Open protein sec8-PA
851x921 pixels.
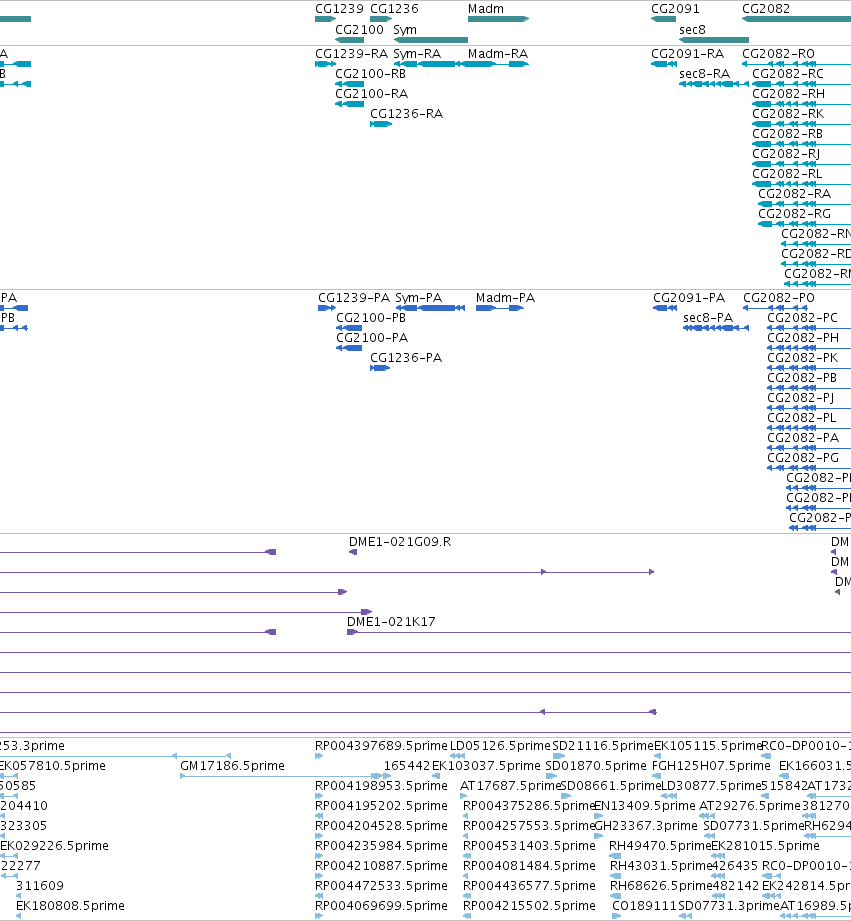point(716,328)
